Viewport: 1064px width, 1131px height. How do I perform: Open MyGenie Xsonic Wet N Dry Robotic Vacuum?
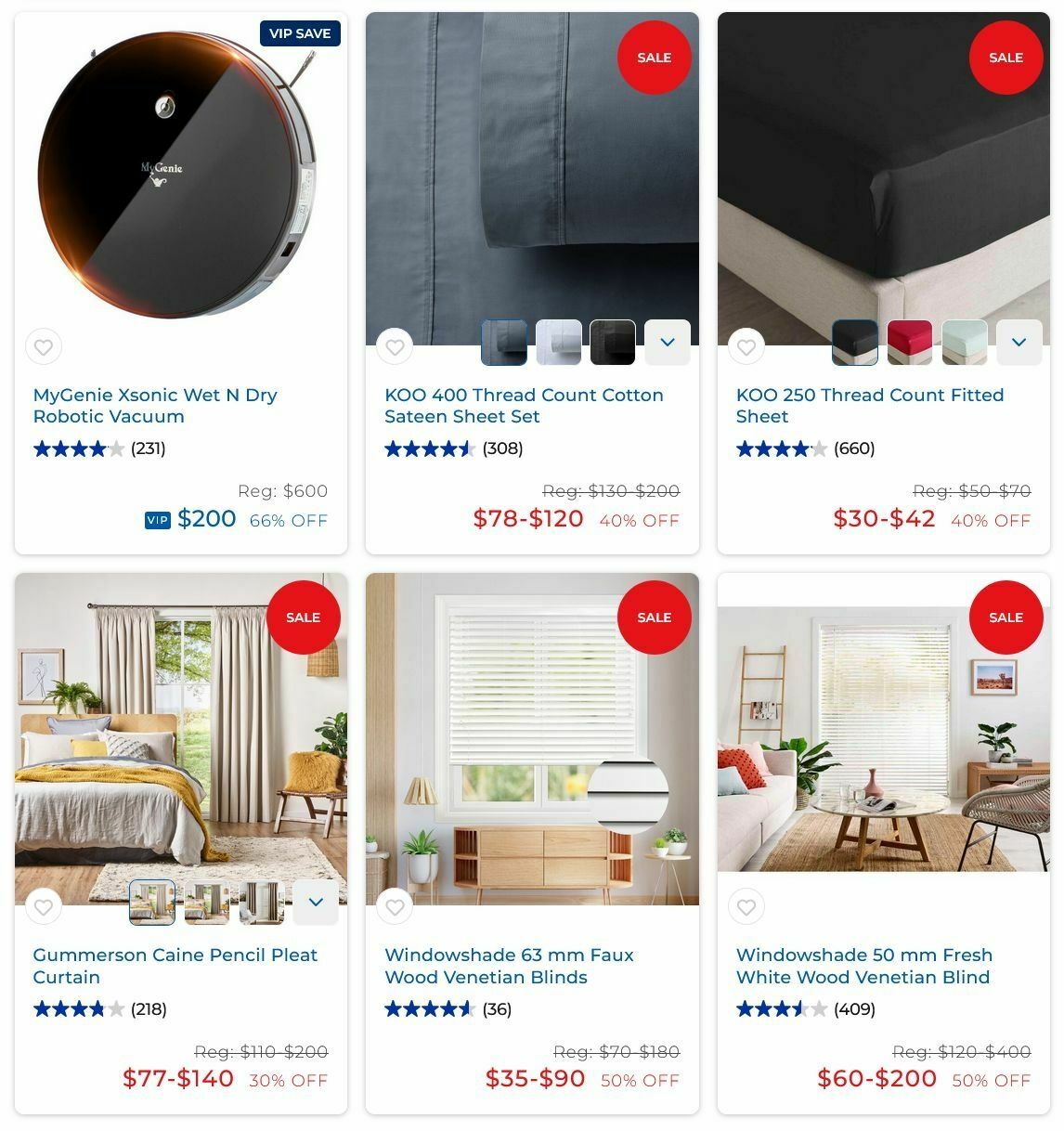pyautogui.click(x=155, y=406)
